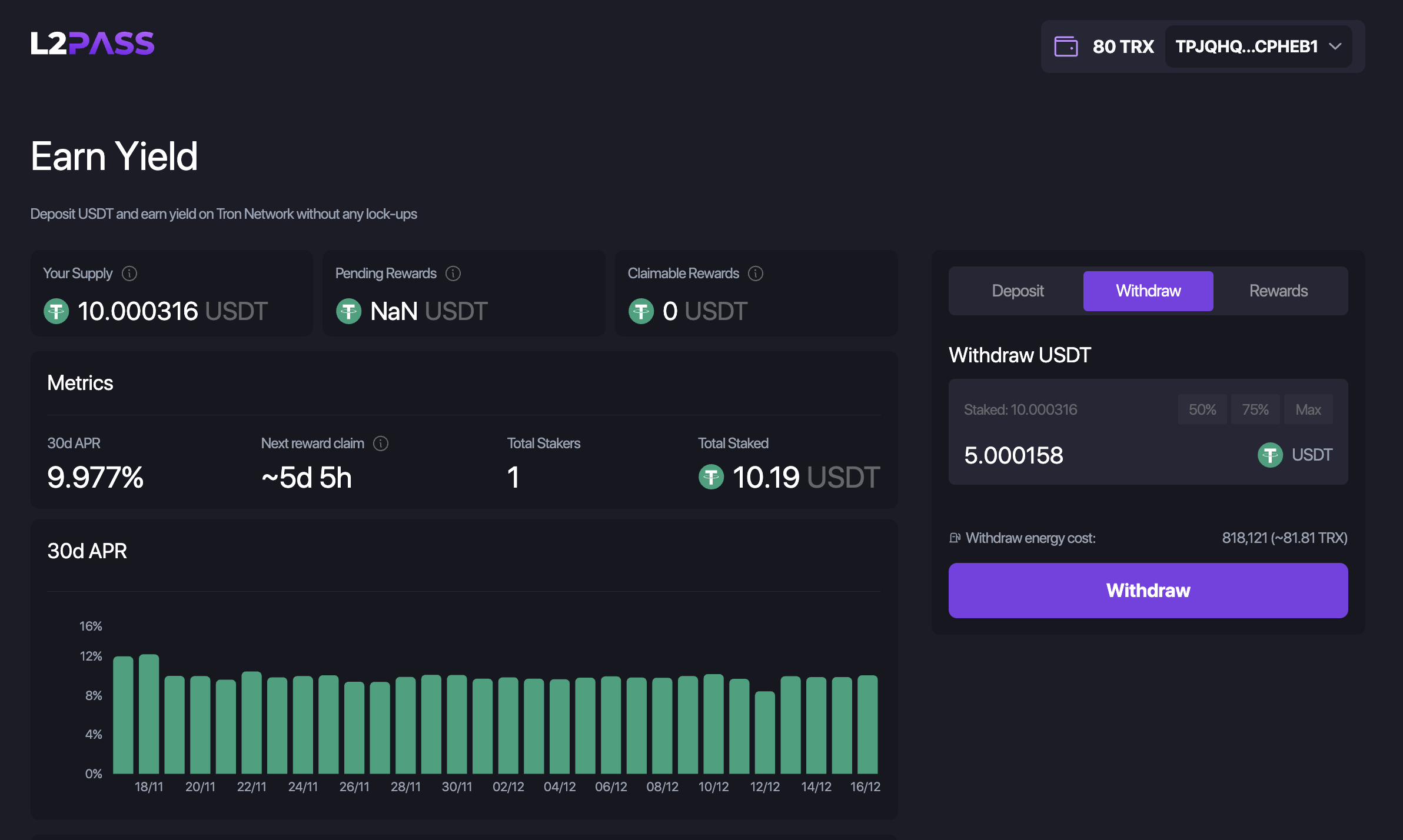This screenshot has width=1403, height=840.
Task: Click the USDT token icon in withdraw field
Action: click(x=1270, y=454)
